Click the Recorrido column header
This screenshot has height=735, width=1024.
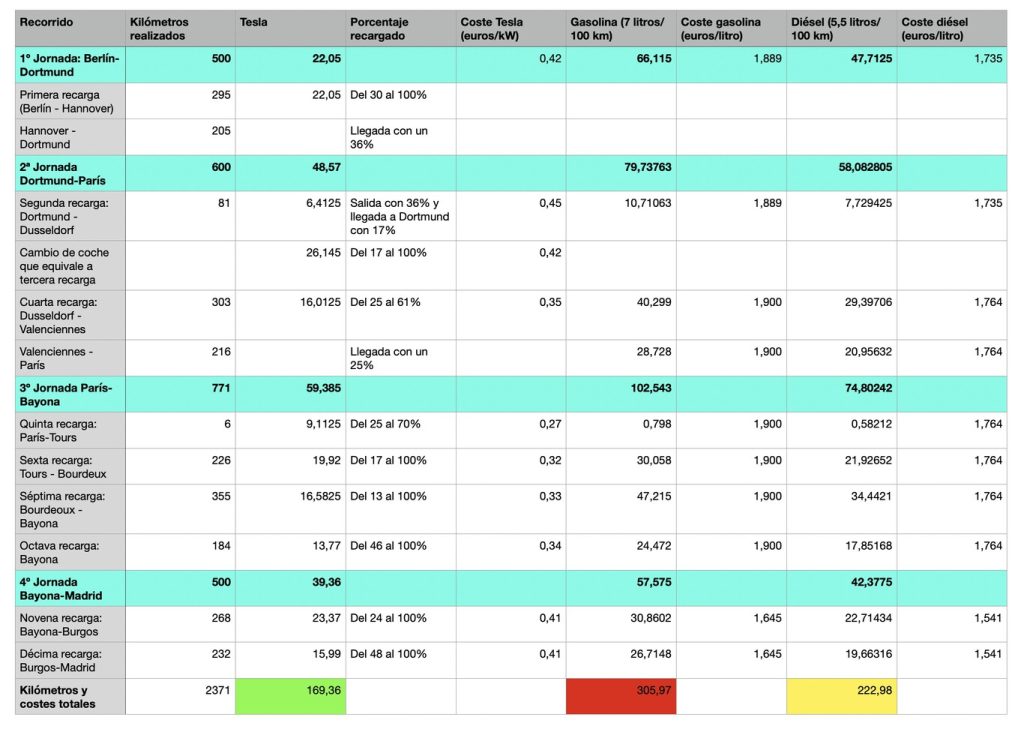tap(70, 28)
